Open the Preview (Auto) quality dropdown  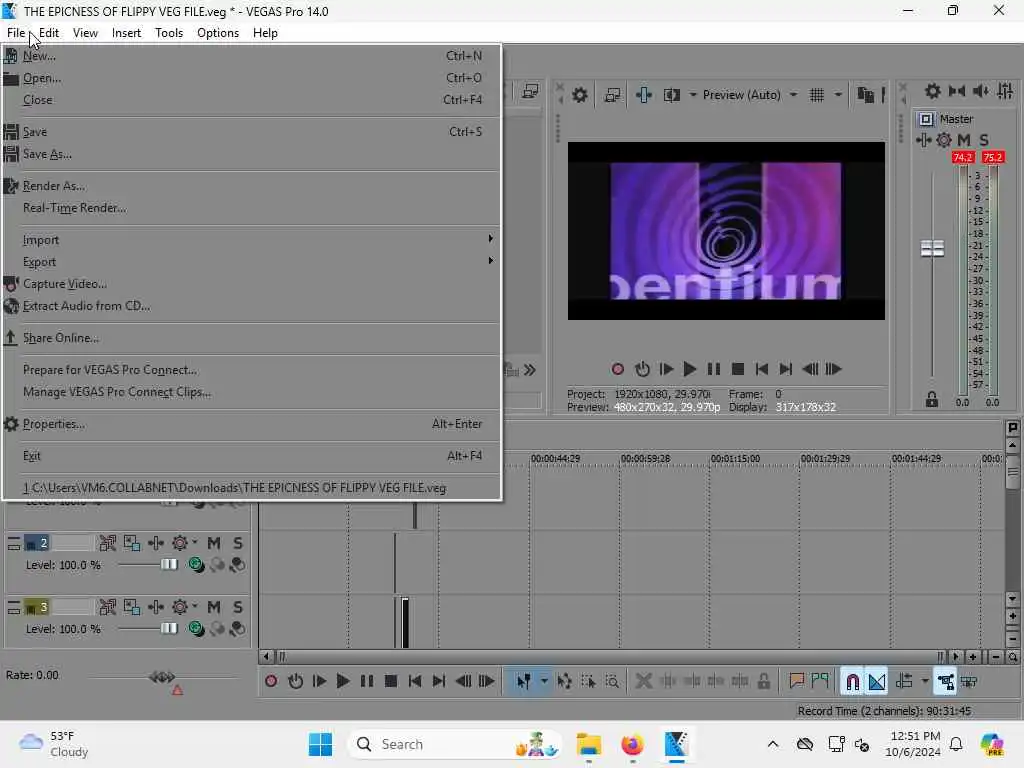793,95
